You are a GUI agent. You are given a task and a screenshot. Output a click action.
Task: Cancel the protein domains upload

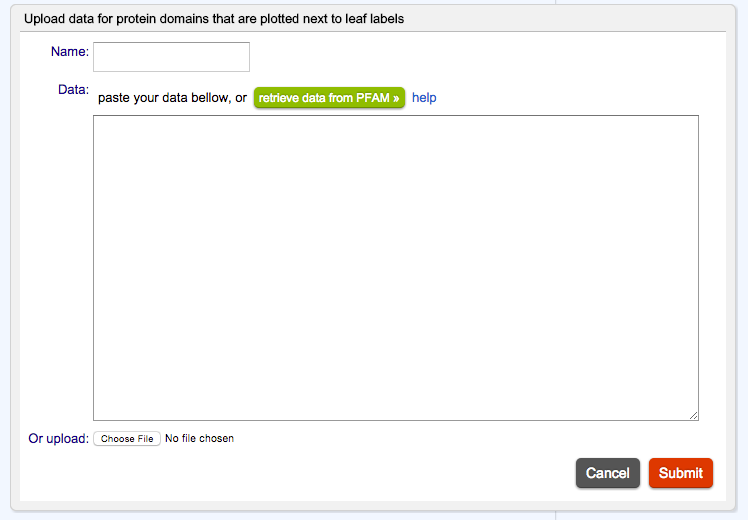[x=607, y=473]
